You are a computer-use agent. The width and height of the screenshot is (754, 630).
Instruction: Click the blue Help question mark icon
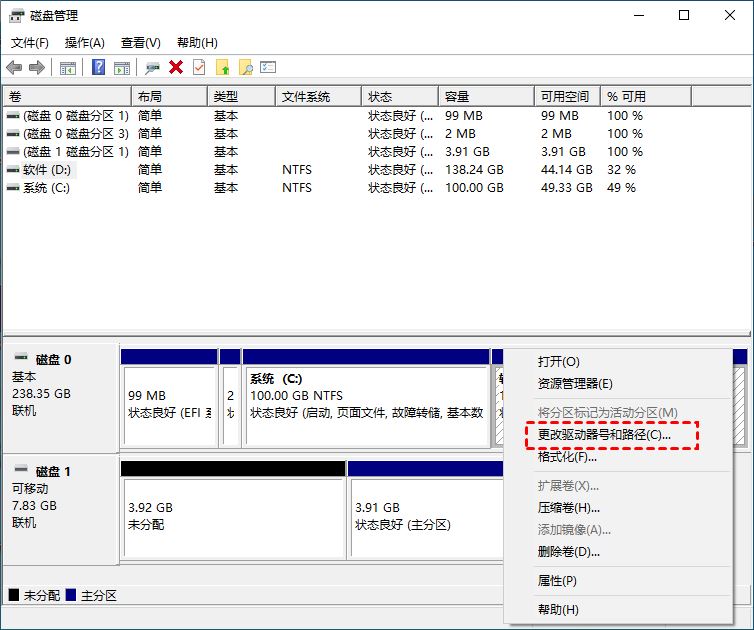99,67
